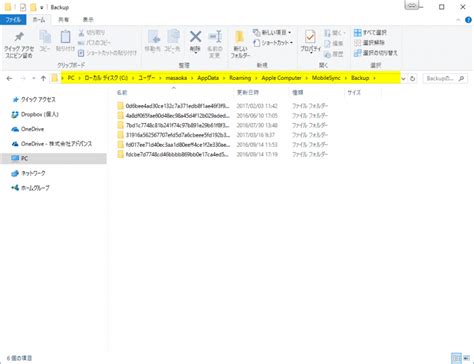Click the Refresh button

[412, 79]
